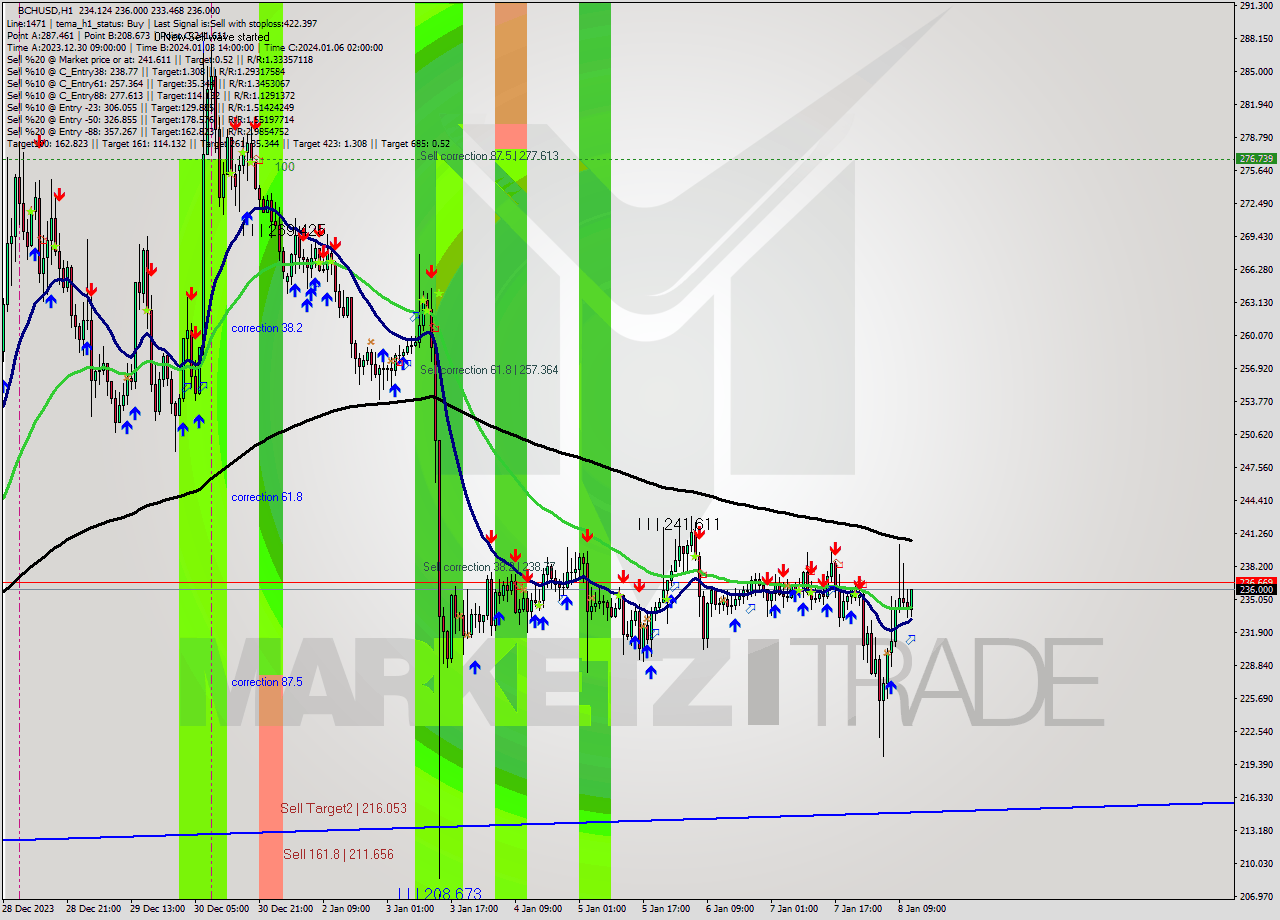This screenshot has height=920, width=1280.
Task: Click the BCHUSD,H1 symbol title text
Action: pyautogui.click(x=45, y=9)
